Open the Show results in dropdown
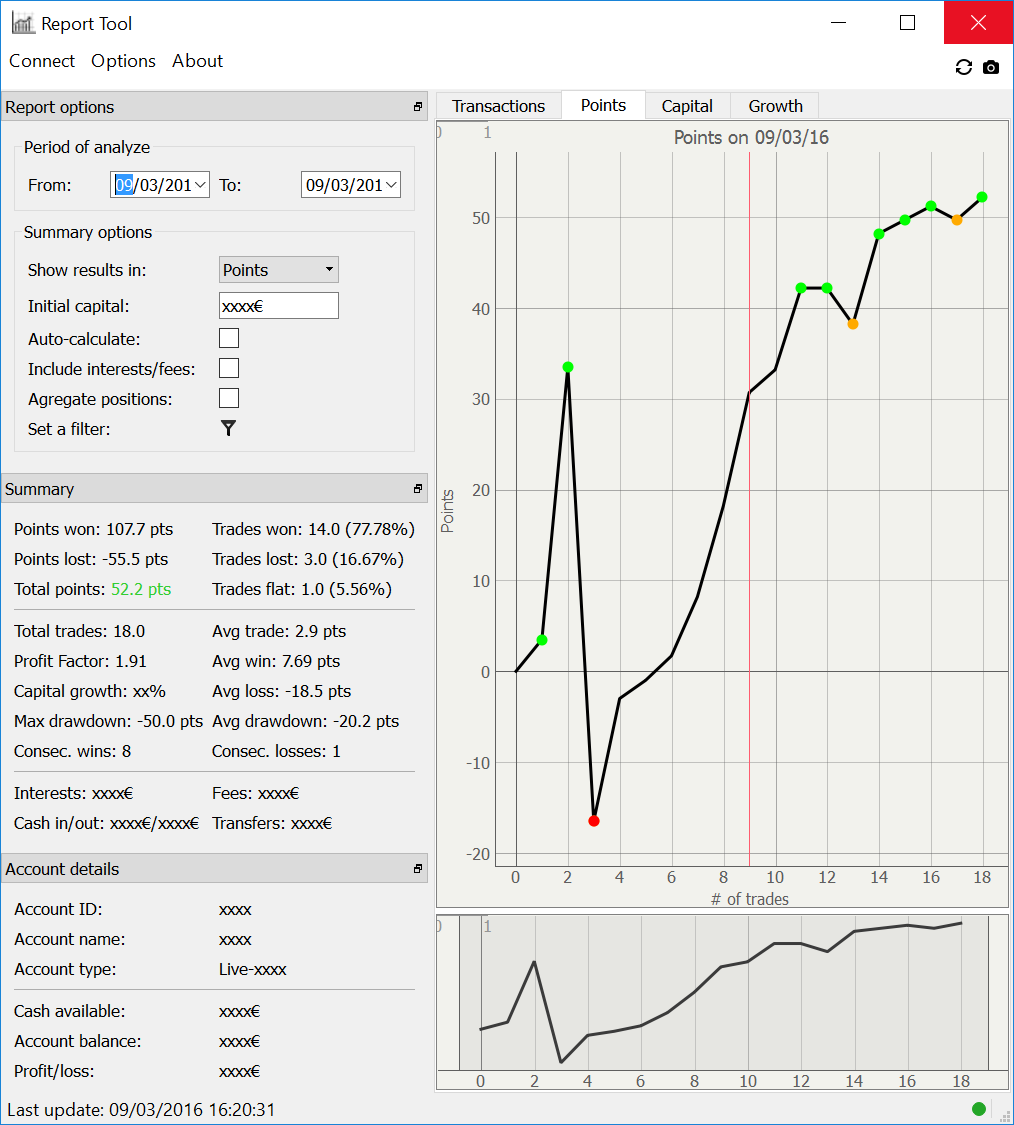This screenshot has height=1125, width=1014. point(278,270)
